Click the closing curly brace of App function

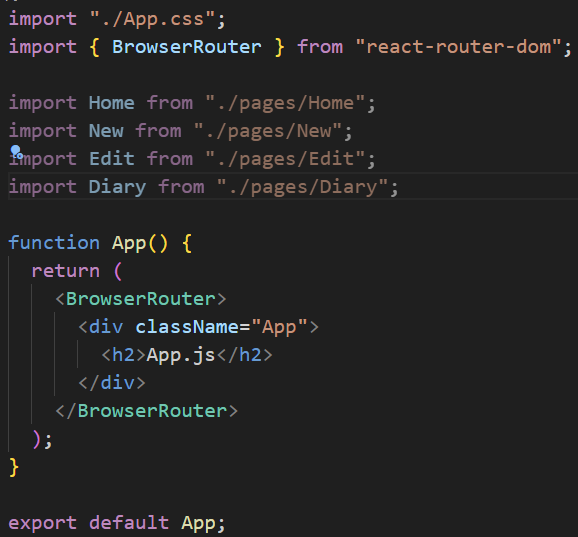click(14, 467)
